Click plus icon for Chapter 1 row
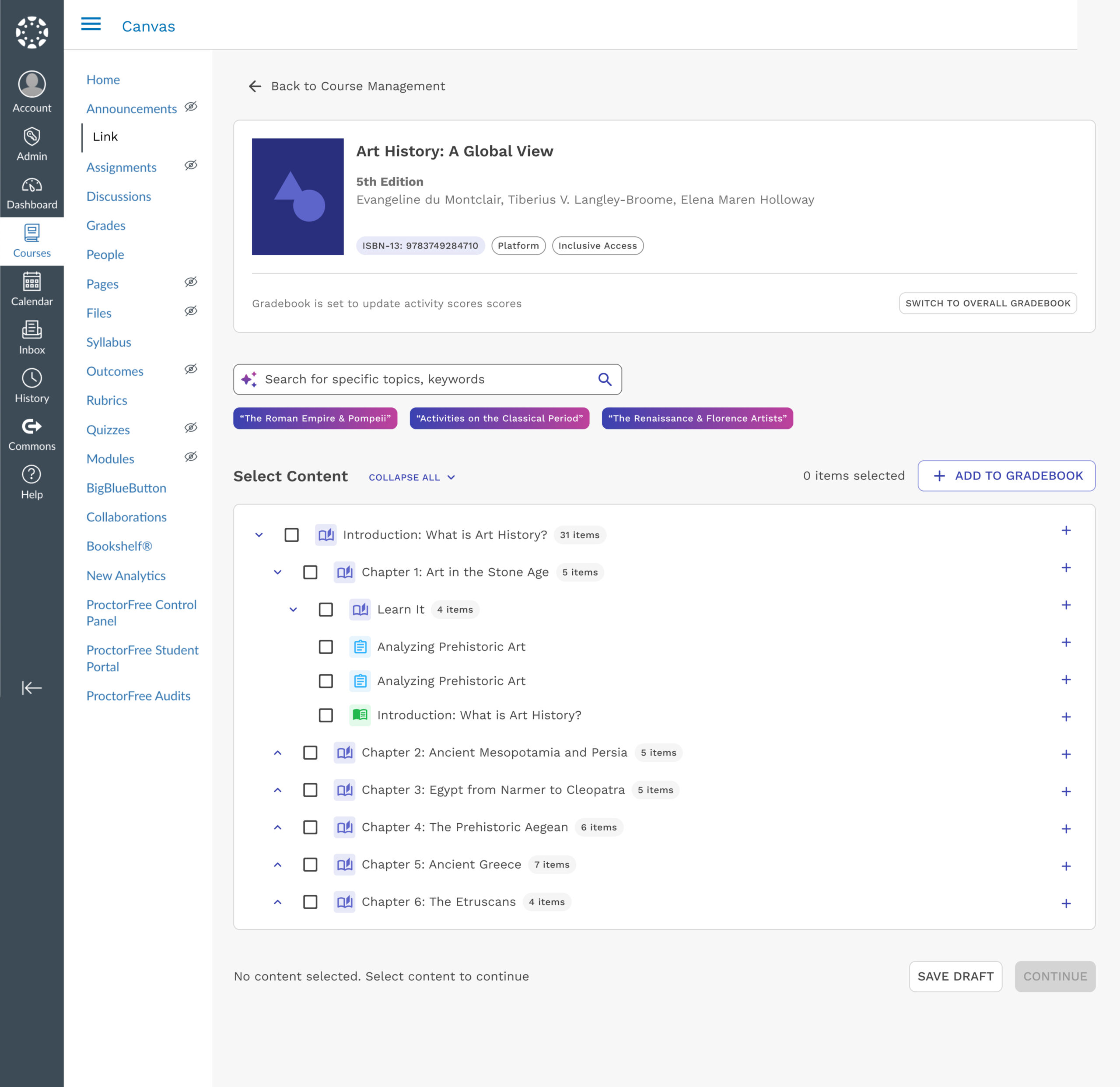The width and height of the screenshot is (1120, 1087). pos(1066,568)
